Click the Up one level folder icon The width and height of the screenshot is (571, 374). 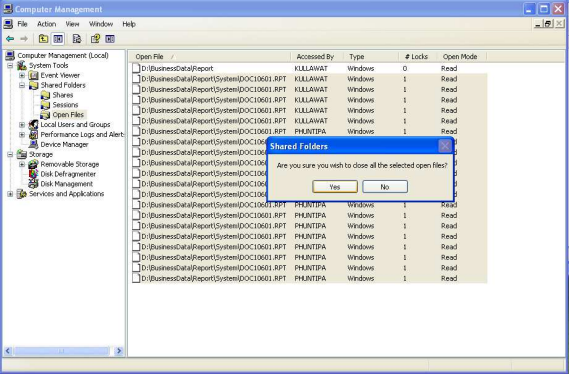pos(43,39)
